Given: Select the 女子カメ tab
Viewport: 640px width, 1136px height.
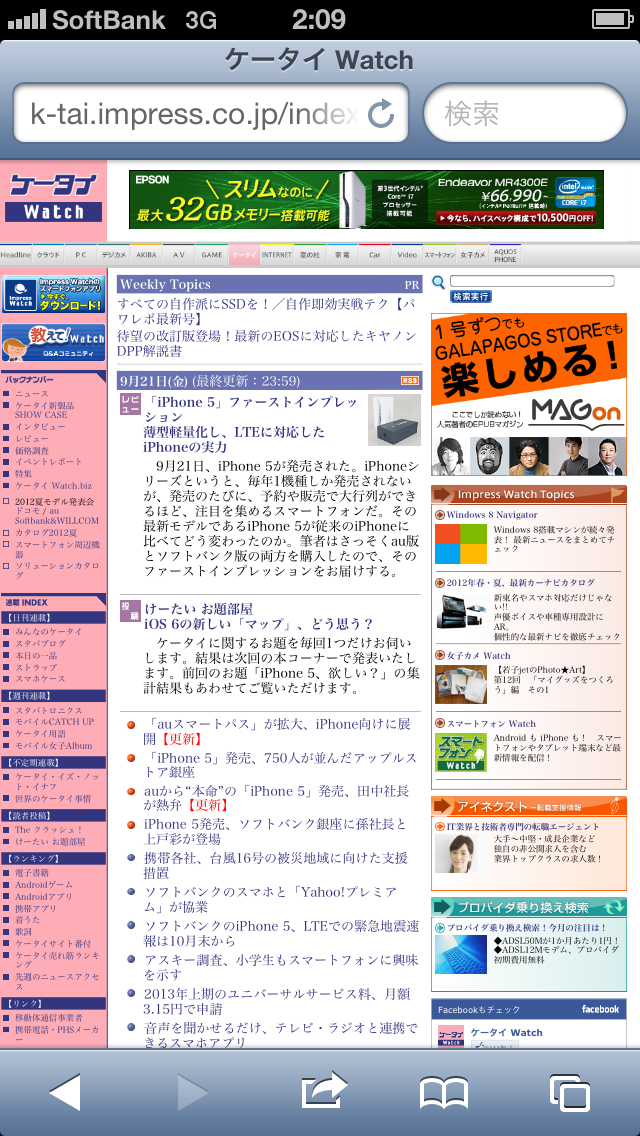Looking at the screenshot, I should (x=473, y=255).
